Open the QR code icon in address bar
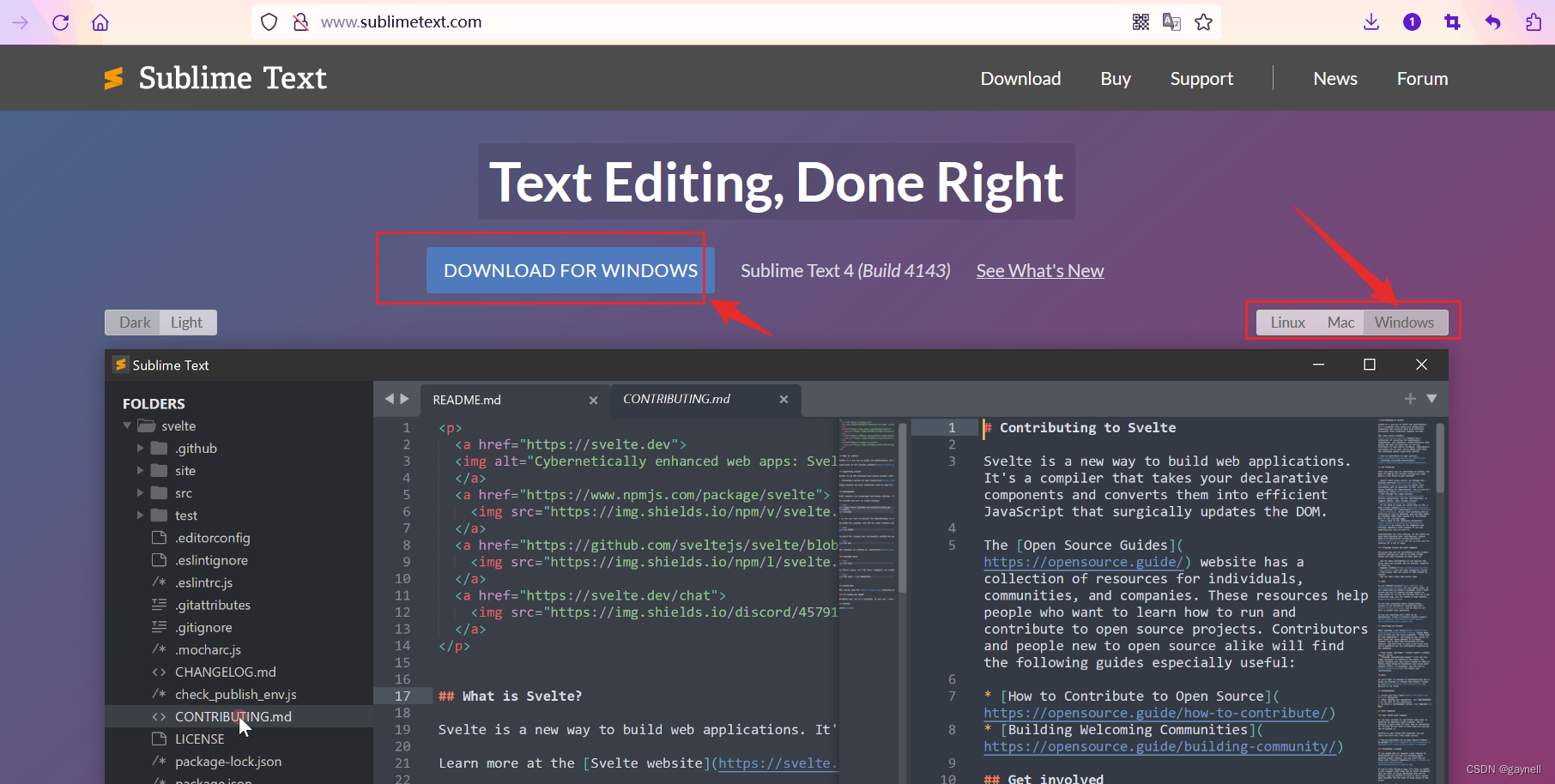This screenshot has width=1555, height=784. pos(1141,22)
